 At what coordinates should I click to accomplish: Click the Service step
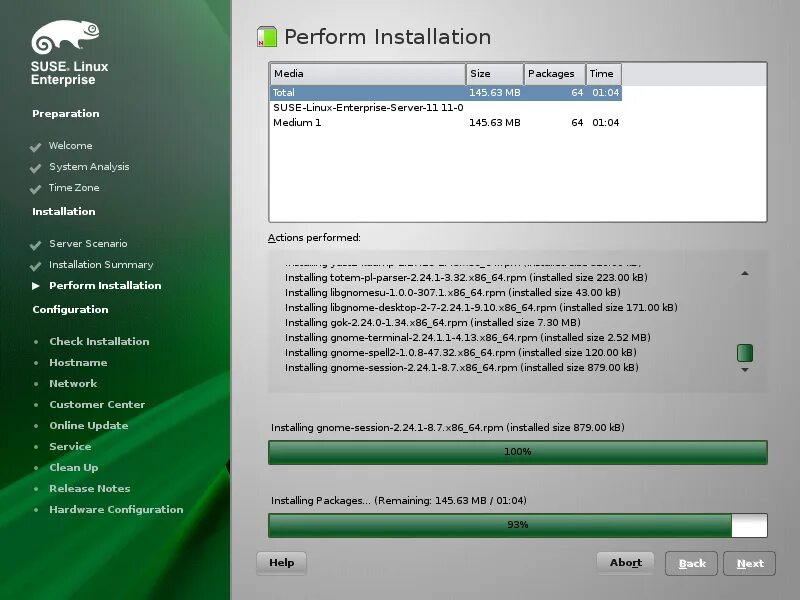[x=70, y=446]
